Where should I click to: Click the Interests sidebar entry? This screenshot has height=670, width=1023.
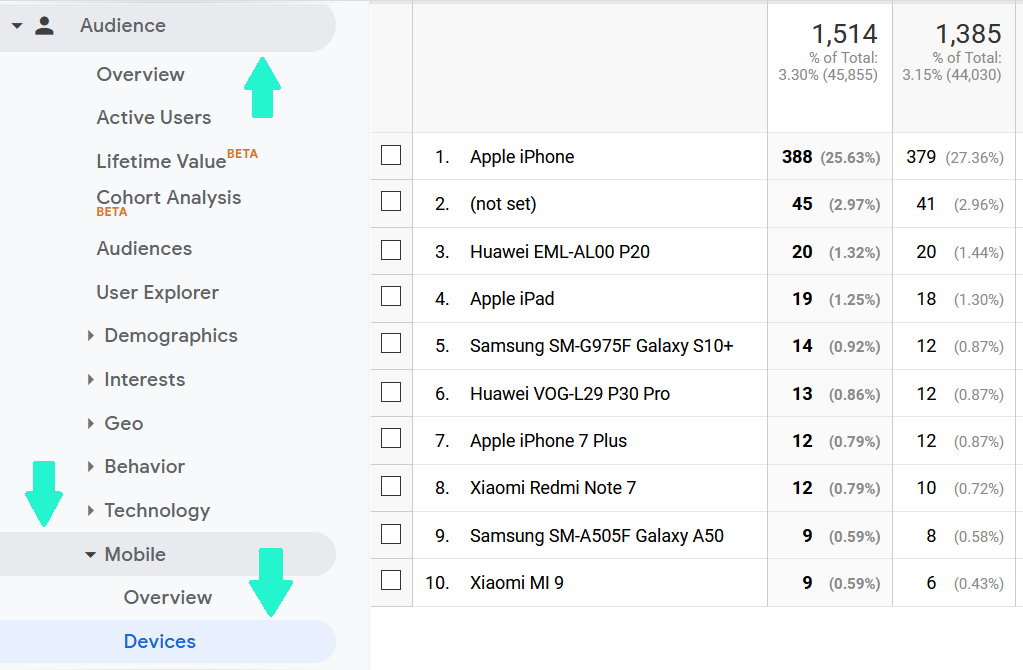click(x=144, y=379)
